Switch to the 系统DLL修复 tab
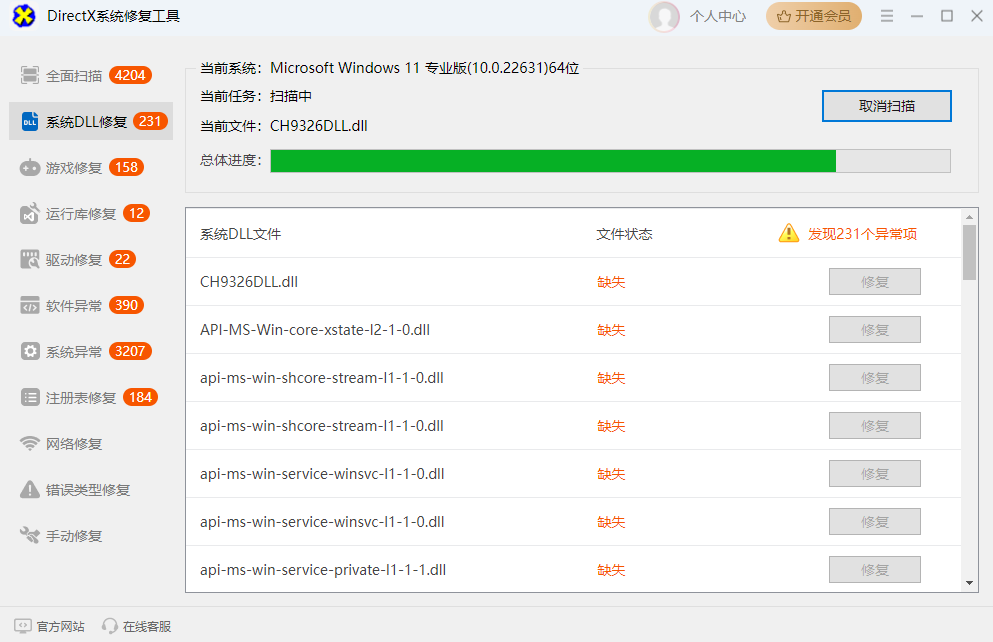 (75, 121)
